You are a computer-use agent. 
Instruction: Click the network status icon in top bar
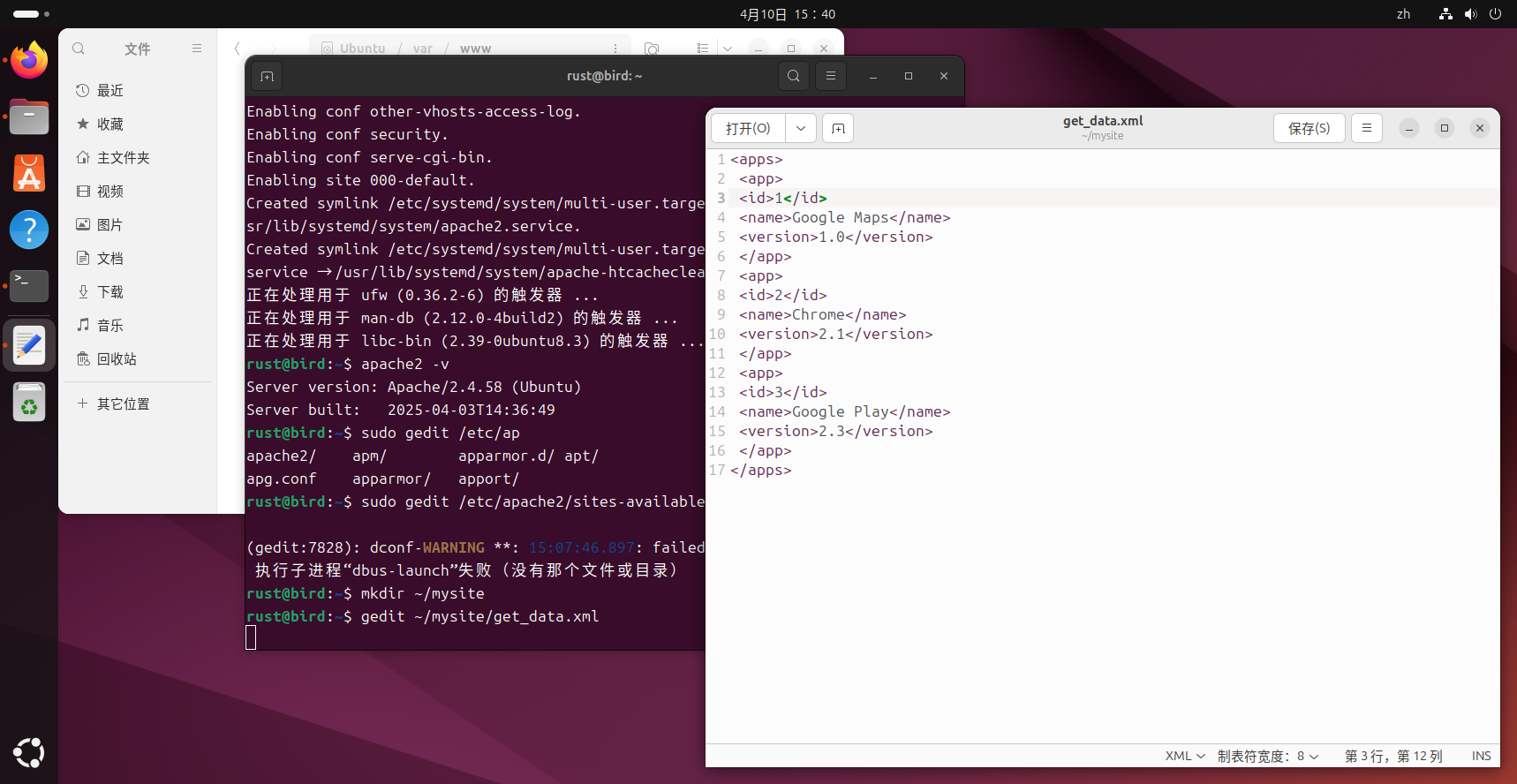1445,14
